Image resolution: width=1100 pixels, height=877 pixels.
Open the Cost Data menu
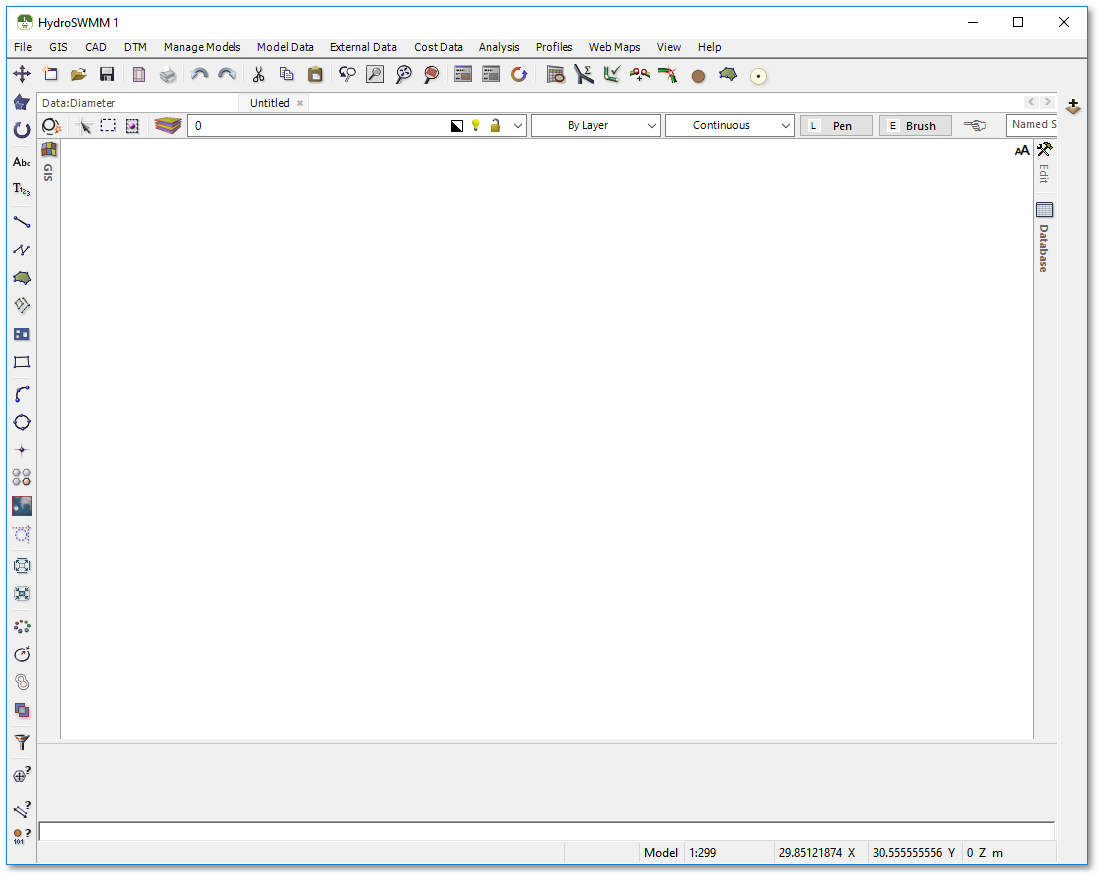point(438,47)
